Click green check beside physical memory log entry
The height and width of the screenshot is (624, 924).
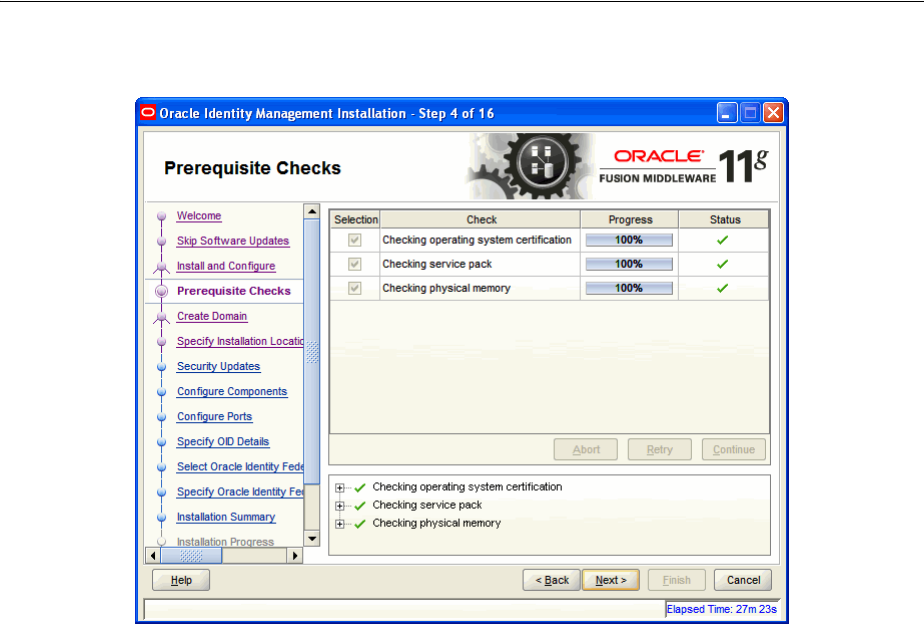click(360, 524)
